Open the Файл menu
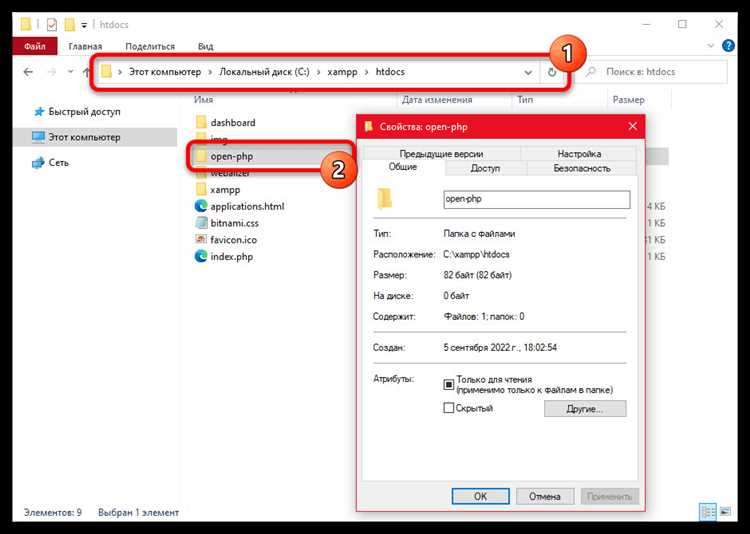Screen dimensions: 750x534 pyautogui.click(x=35, y=46)
